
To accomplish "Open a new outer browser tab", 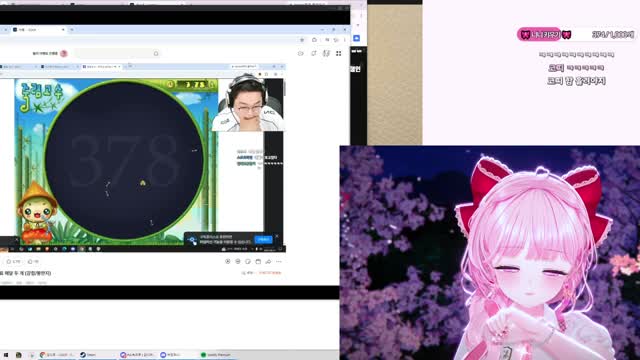I will coord(72,30).
